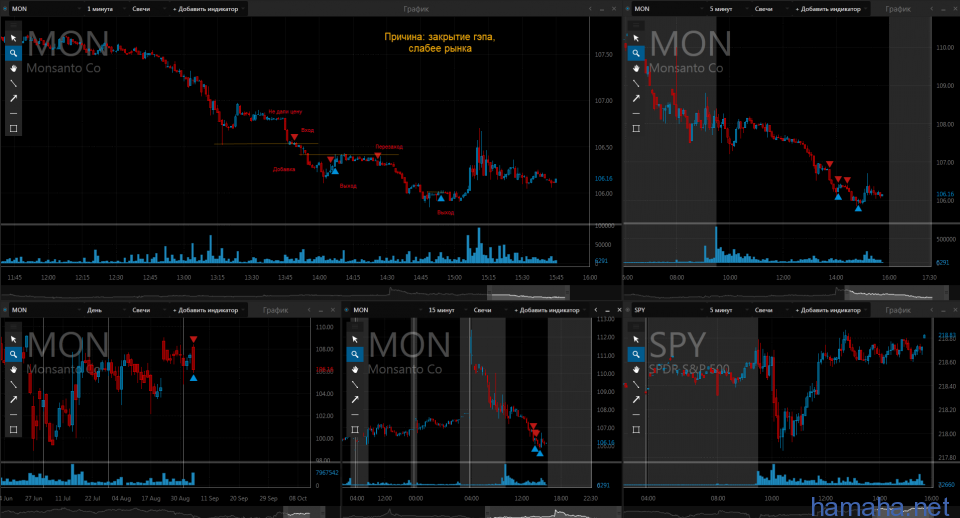Click '+ Добавить индикатор' in 15-minute MON chart
The height and width of the screenshot is (518, 960).
(x=550, y=310)
